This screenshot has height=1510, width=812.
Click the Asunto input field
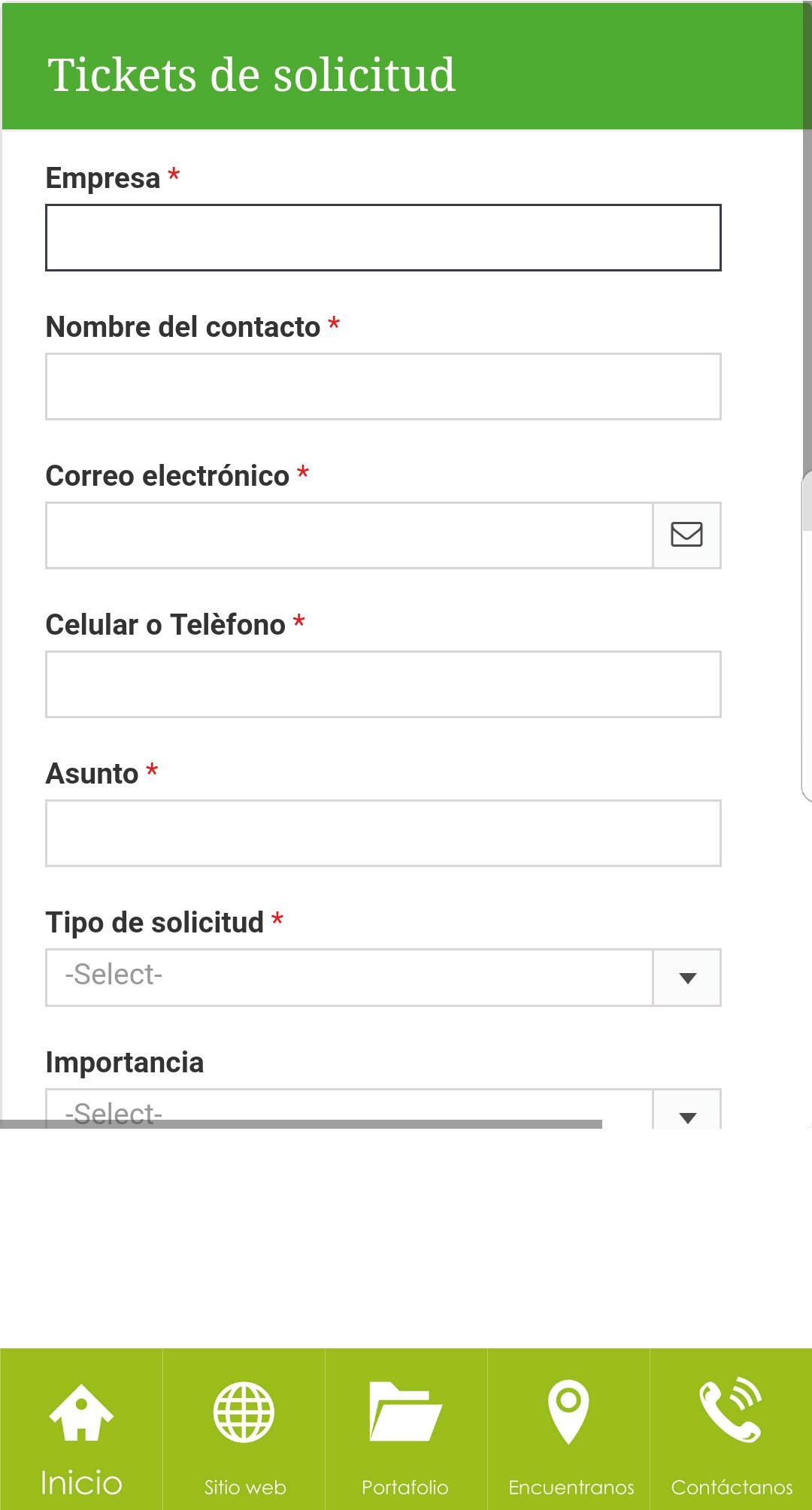click(383, 833)
